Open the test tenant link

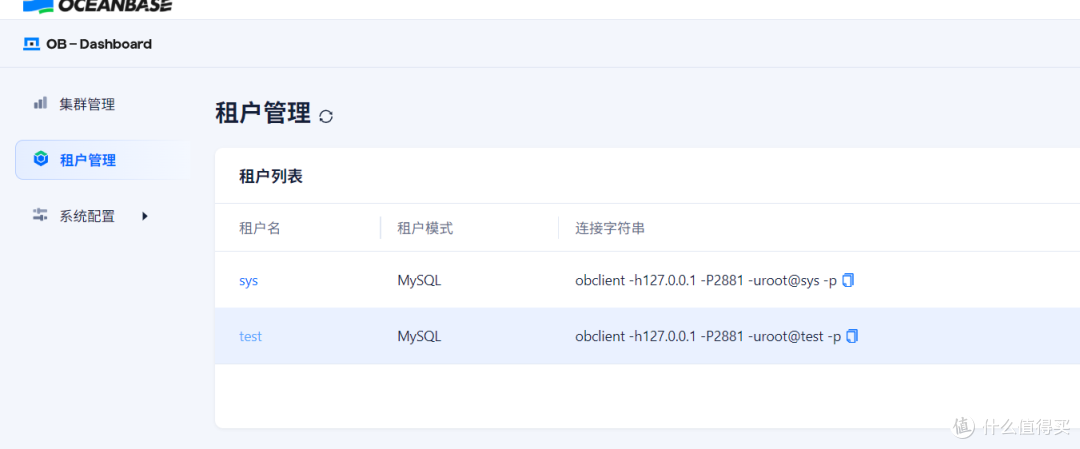point(251,337)
